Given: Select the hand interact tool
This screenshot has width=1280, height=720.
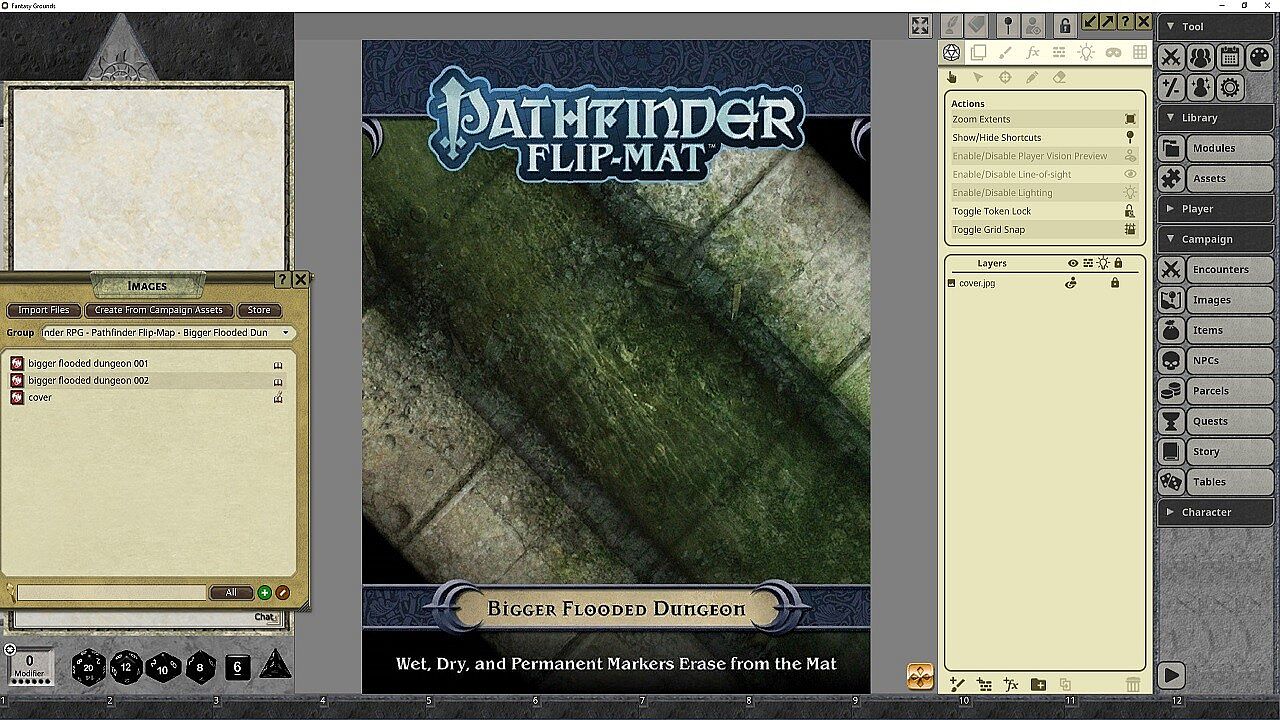Looking at the screenshot, I should [952, 77].
